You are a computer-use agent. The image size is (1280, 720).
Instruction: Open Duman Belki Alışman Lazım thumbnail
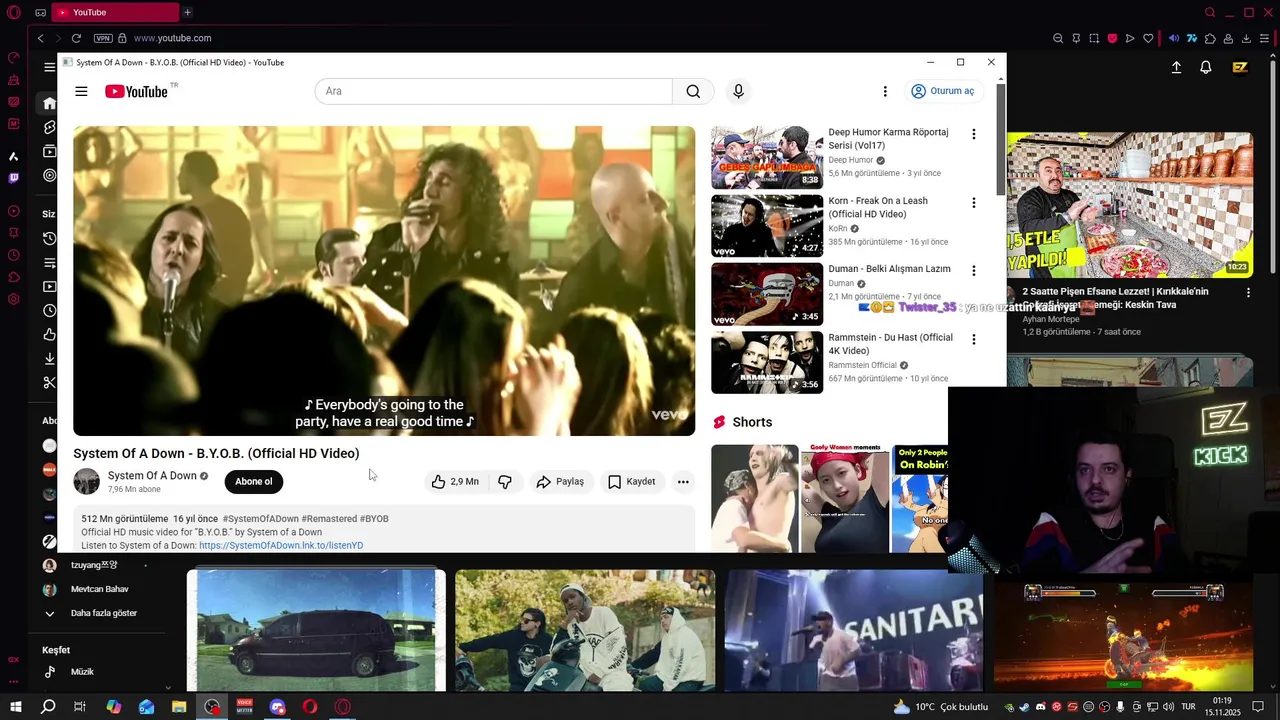(767, 294)
